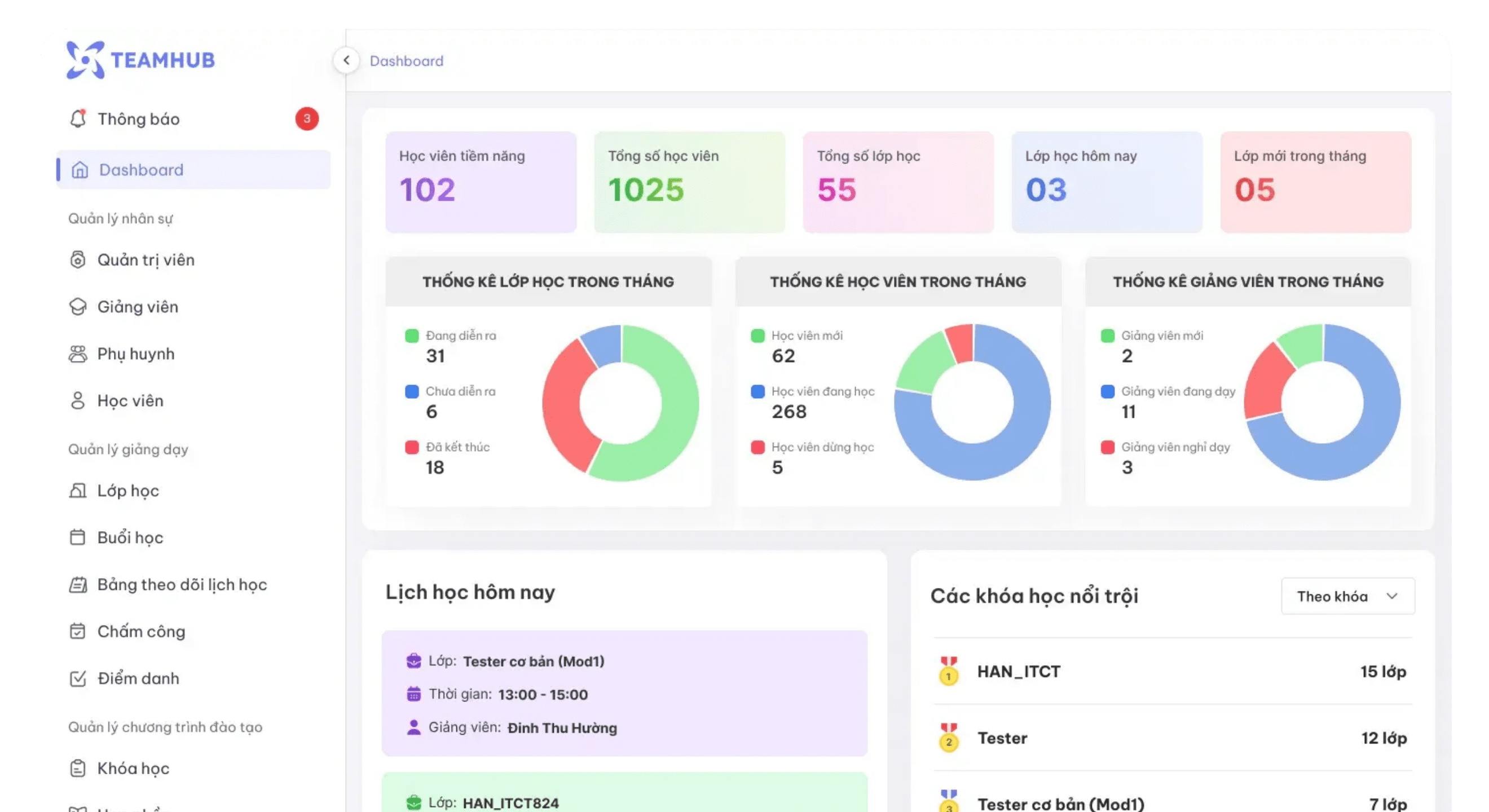The width and height of the screenshot is (1489, 812).
Task: Click the notification bell icon
Action: [78, 118]
